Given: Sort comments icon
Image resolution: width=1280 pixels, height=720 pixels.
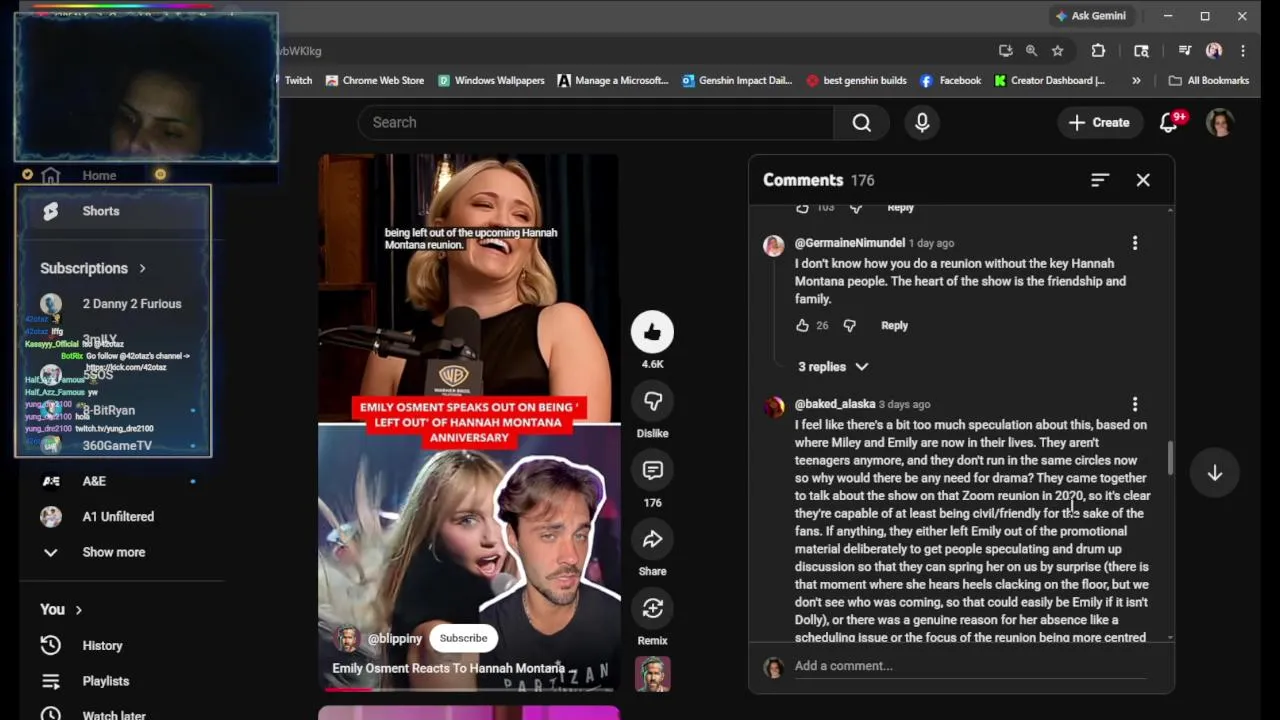Looking at the screenshot, I should pos(1100,180).
